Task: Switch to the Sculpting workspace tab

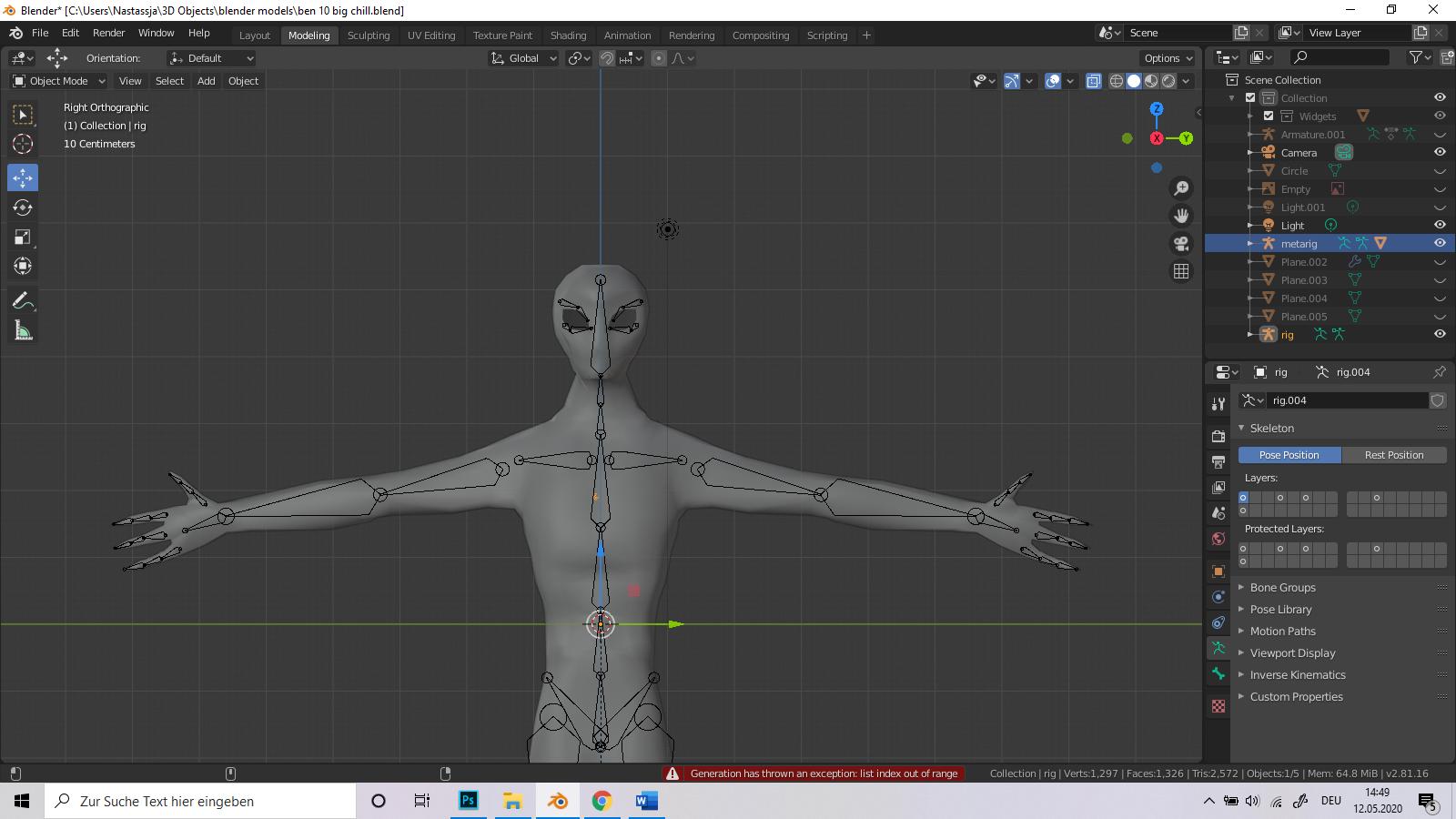Action: click(x=368, y=35)
